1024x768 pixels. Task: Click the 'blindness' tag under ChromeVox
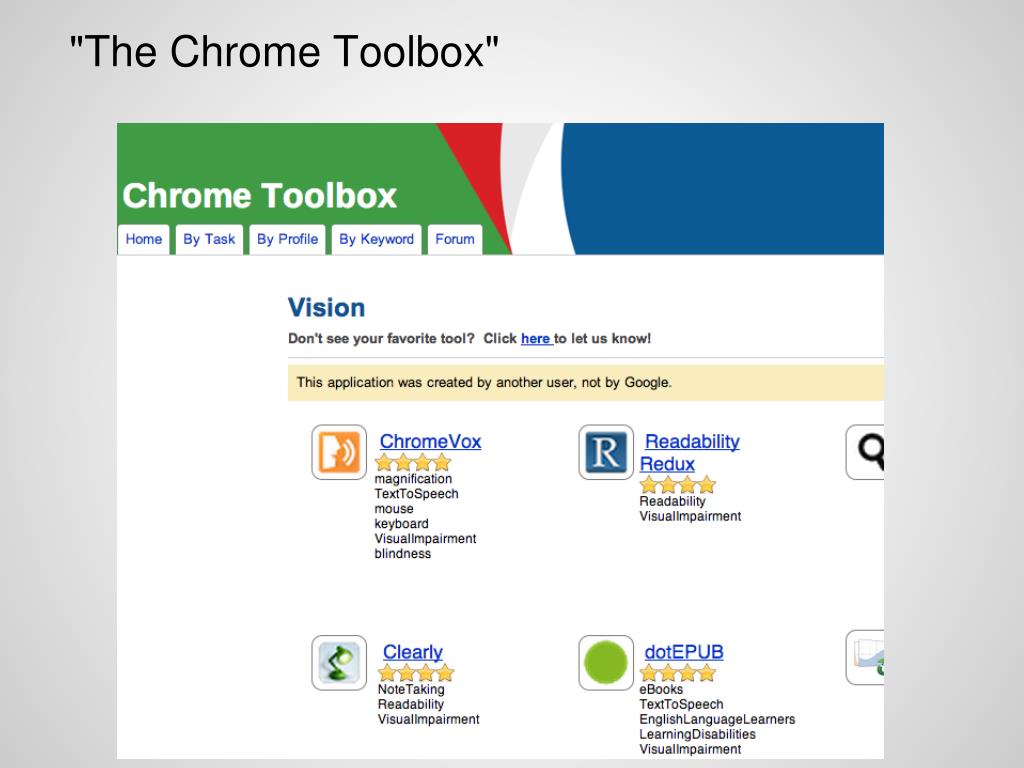coord(402,554)
